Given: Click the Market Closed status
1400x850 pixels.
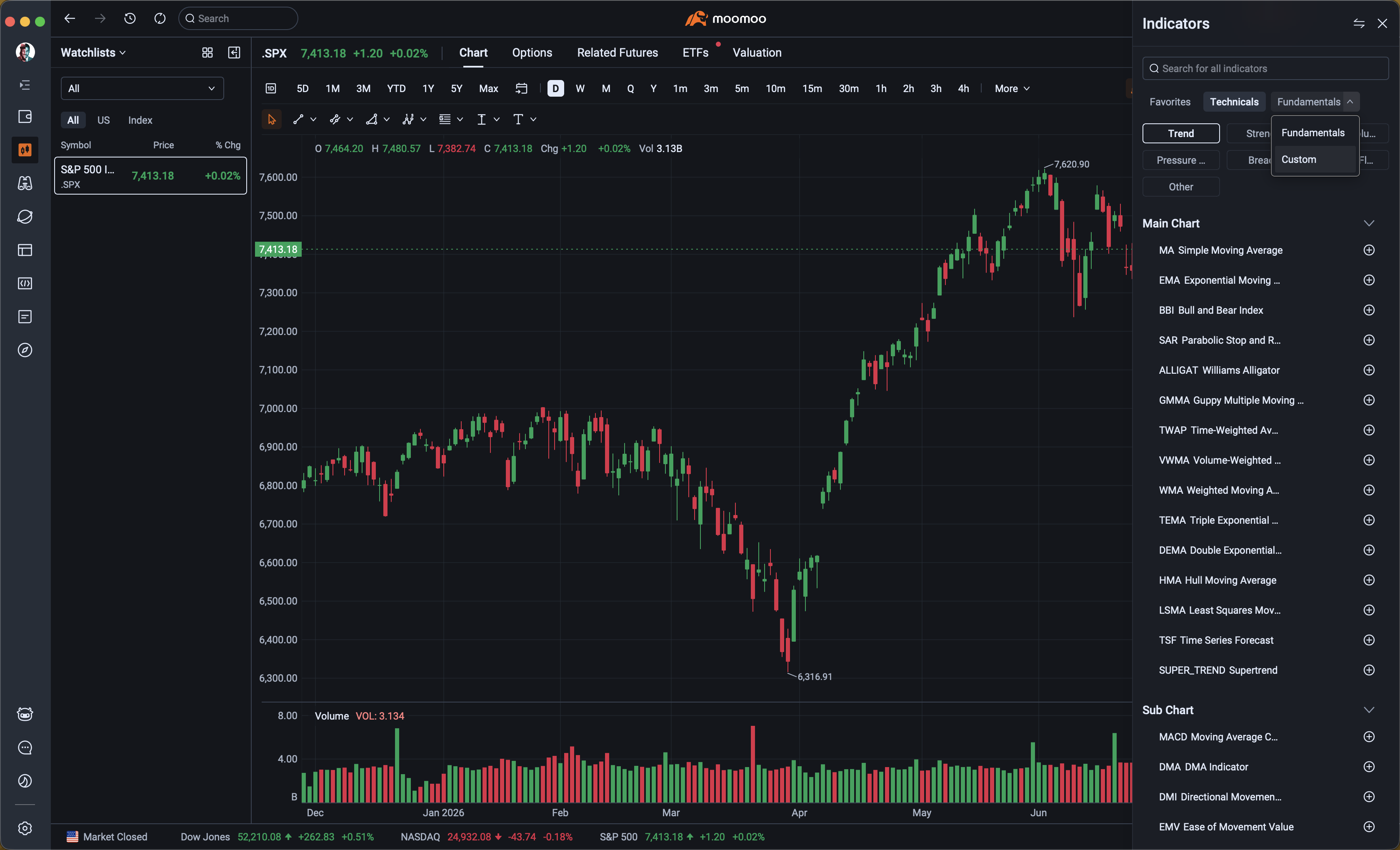Looking at the screenshot, I should click(107, 837).
